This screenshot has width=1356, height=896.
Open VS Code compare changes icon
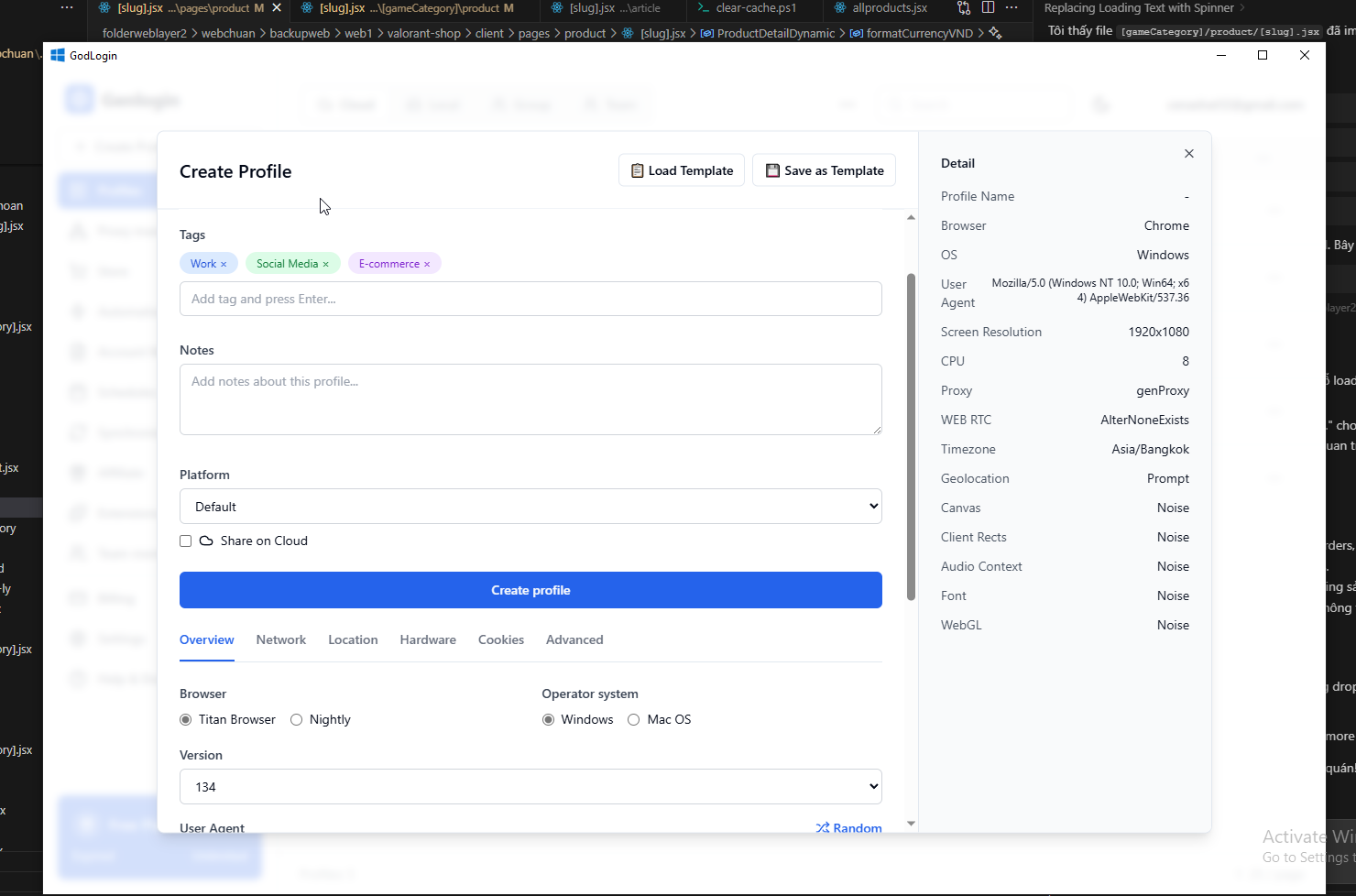tap(964, 8)
